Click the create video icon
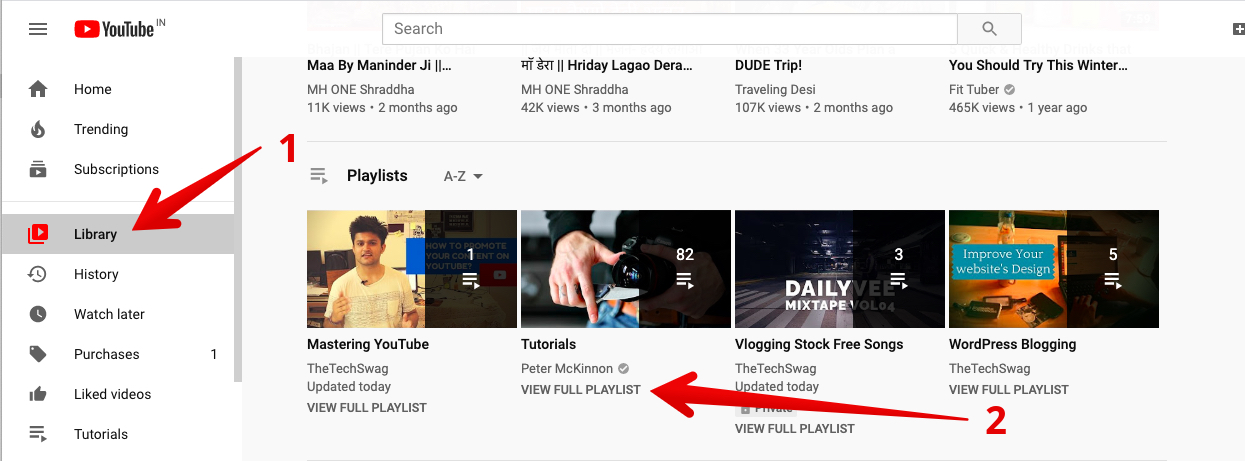 click(x=1239, y=29)
